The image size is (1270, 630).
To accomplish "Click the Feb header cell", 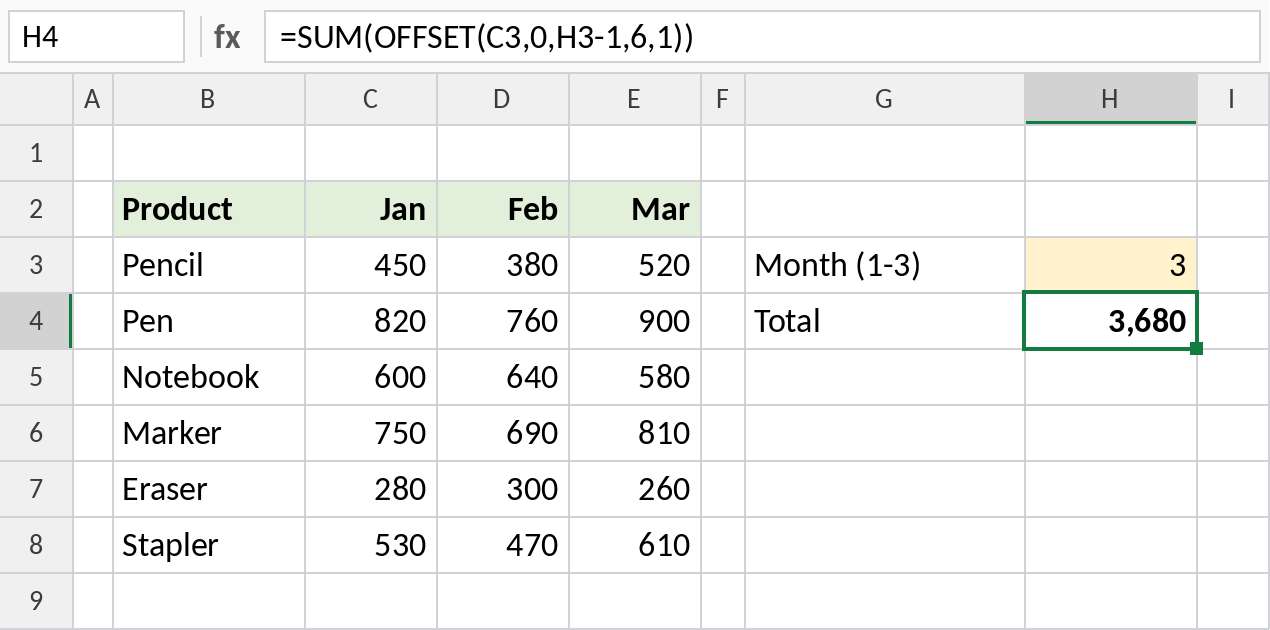I will coord(503,209).
